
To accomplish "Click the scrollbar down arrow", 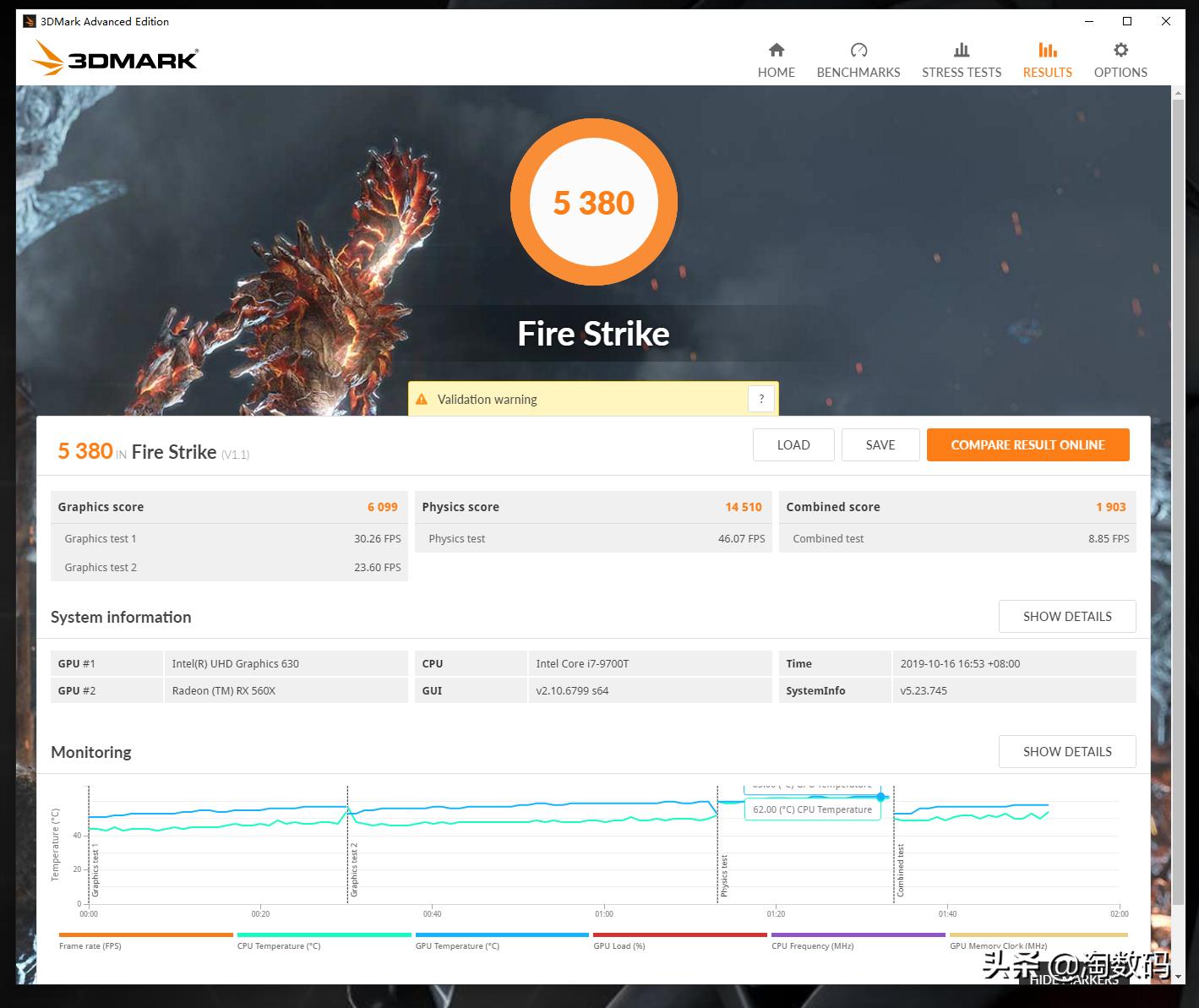I will (x=1178, y=977).
